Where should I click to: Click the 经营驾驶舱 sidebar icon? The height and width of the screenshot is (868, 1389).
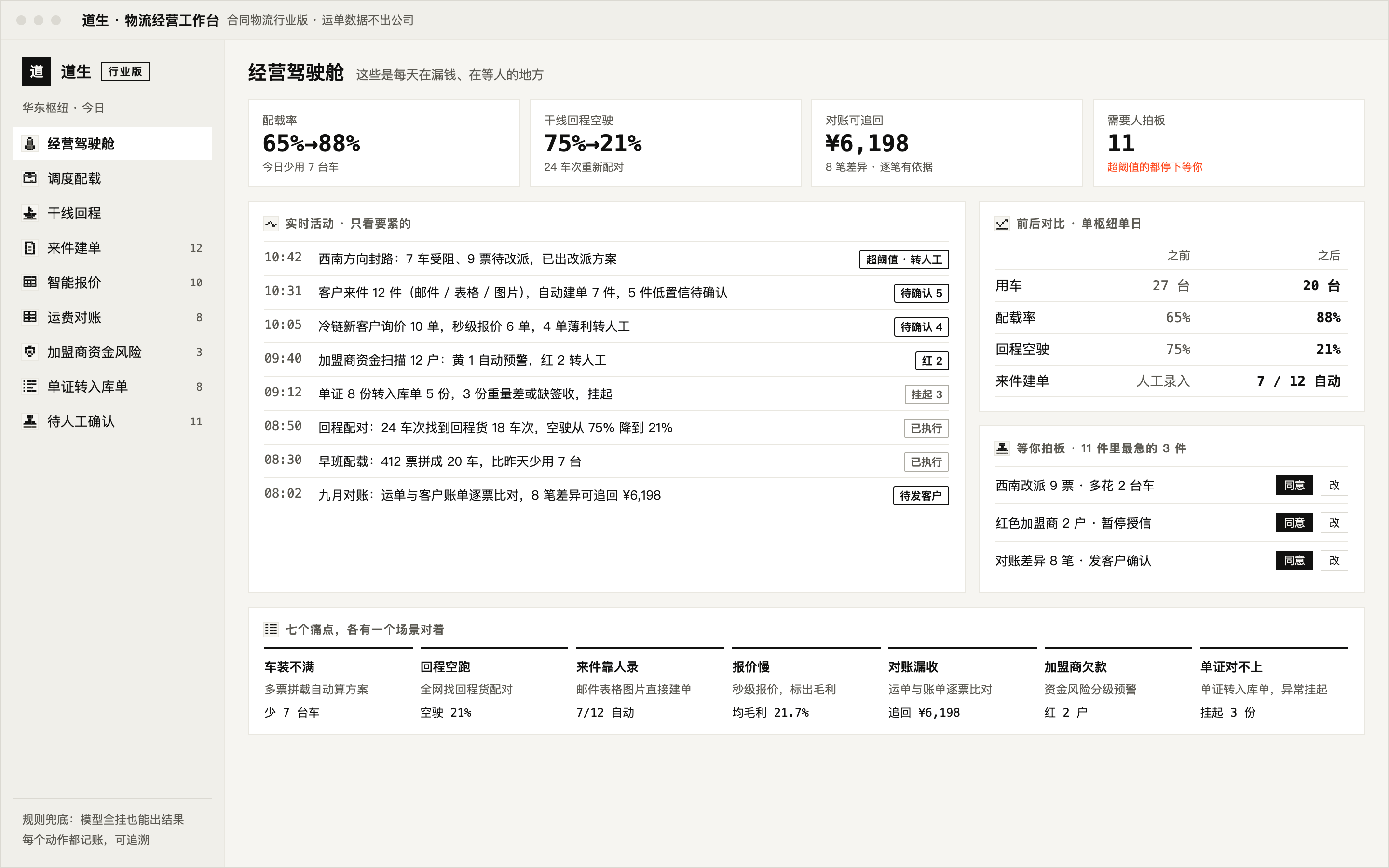[x=30, y=144]
